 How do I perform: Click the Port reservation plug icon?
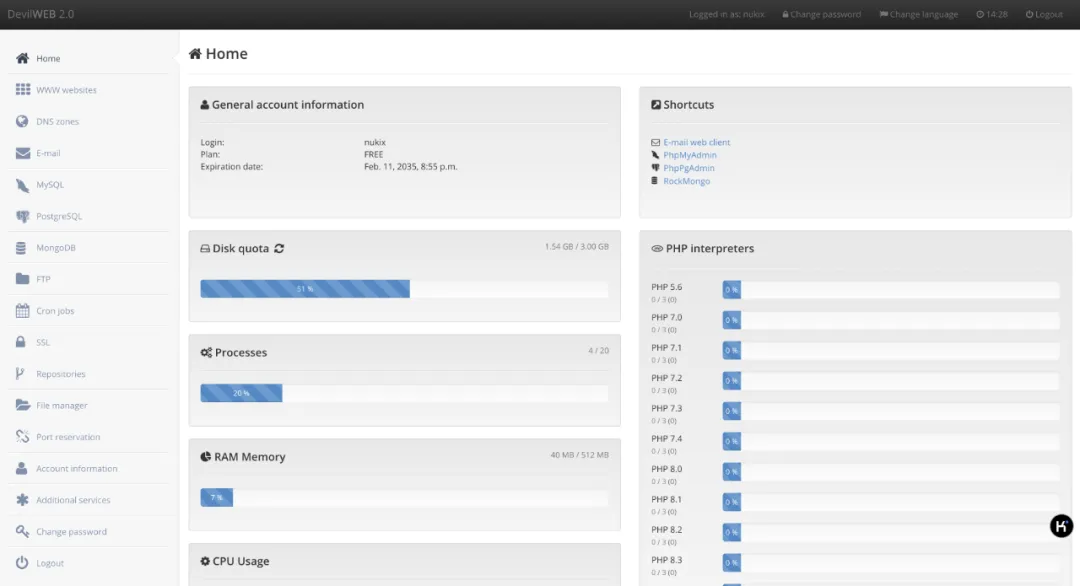[22, 437]
